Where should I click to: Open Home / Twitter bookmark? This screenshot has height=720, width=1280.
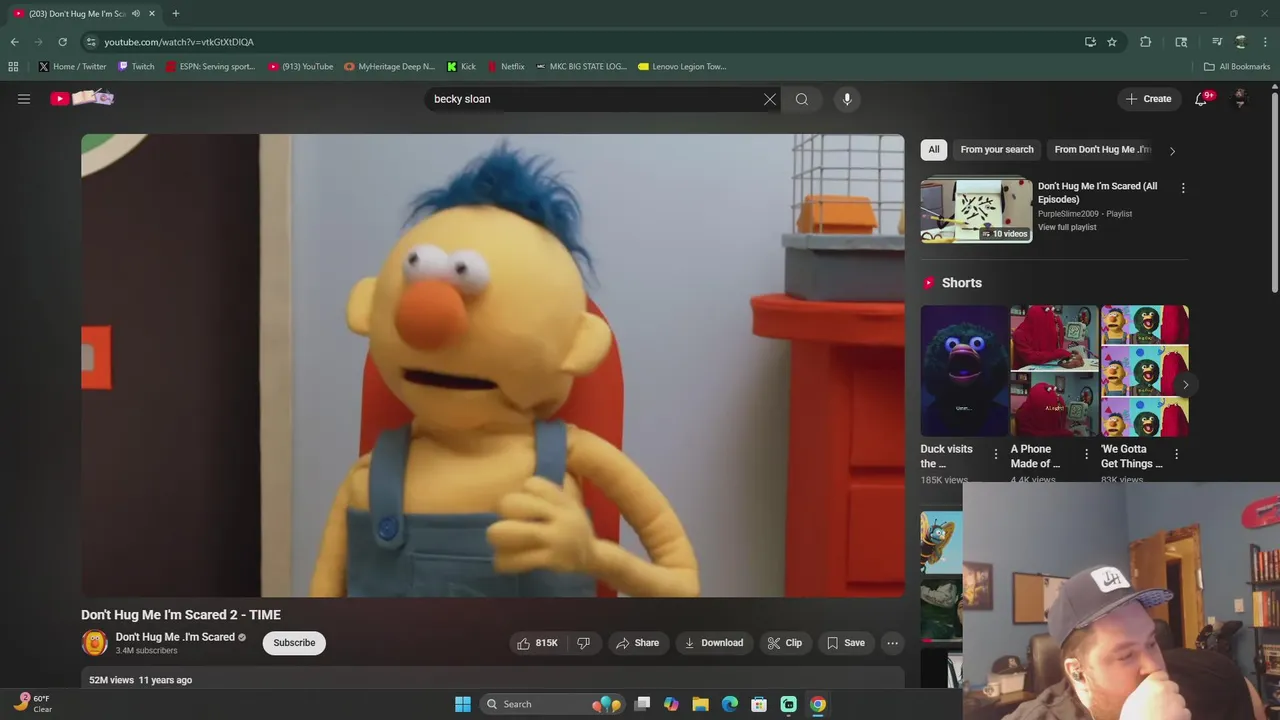point(72,67)
